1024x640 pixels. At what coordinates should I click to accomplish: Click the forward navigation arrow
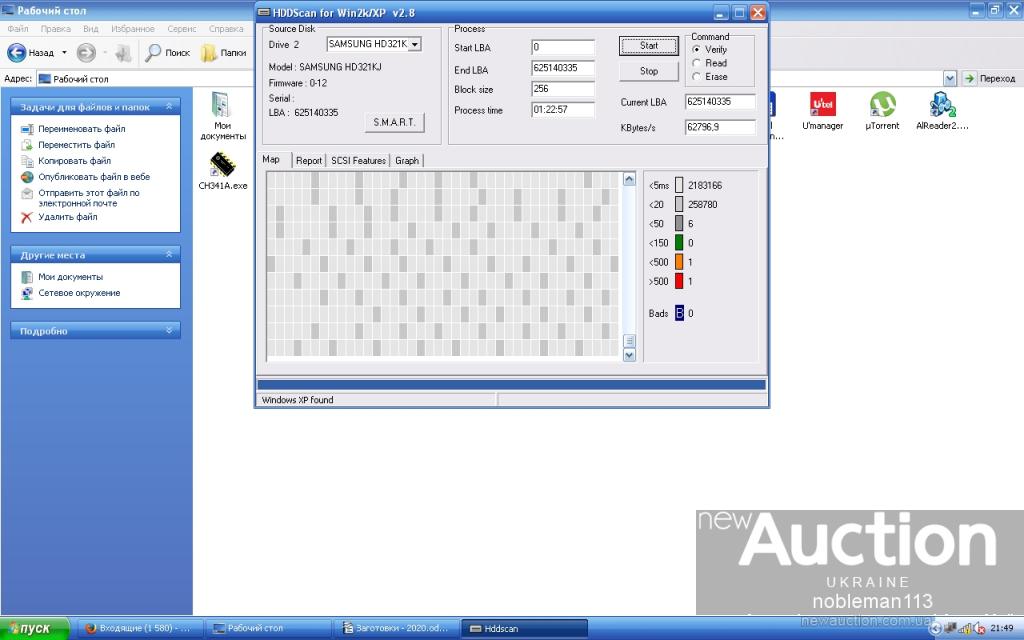pyautogui.click(x=86, y=52)
